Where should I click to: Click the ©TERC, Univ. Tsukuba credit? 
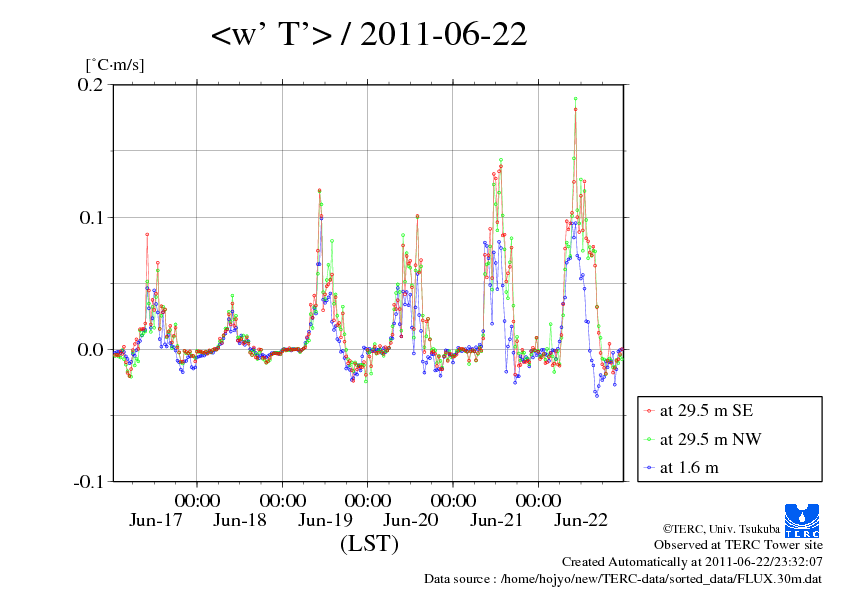[x=721, y=529]
